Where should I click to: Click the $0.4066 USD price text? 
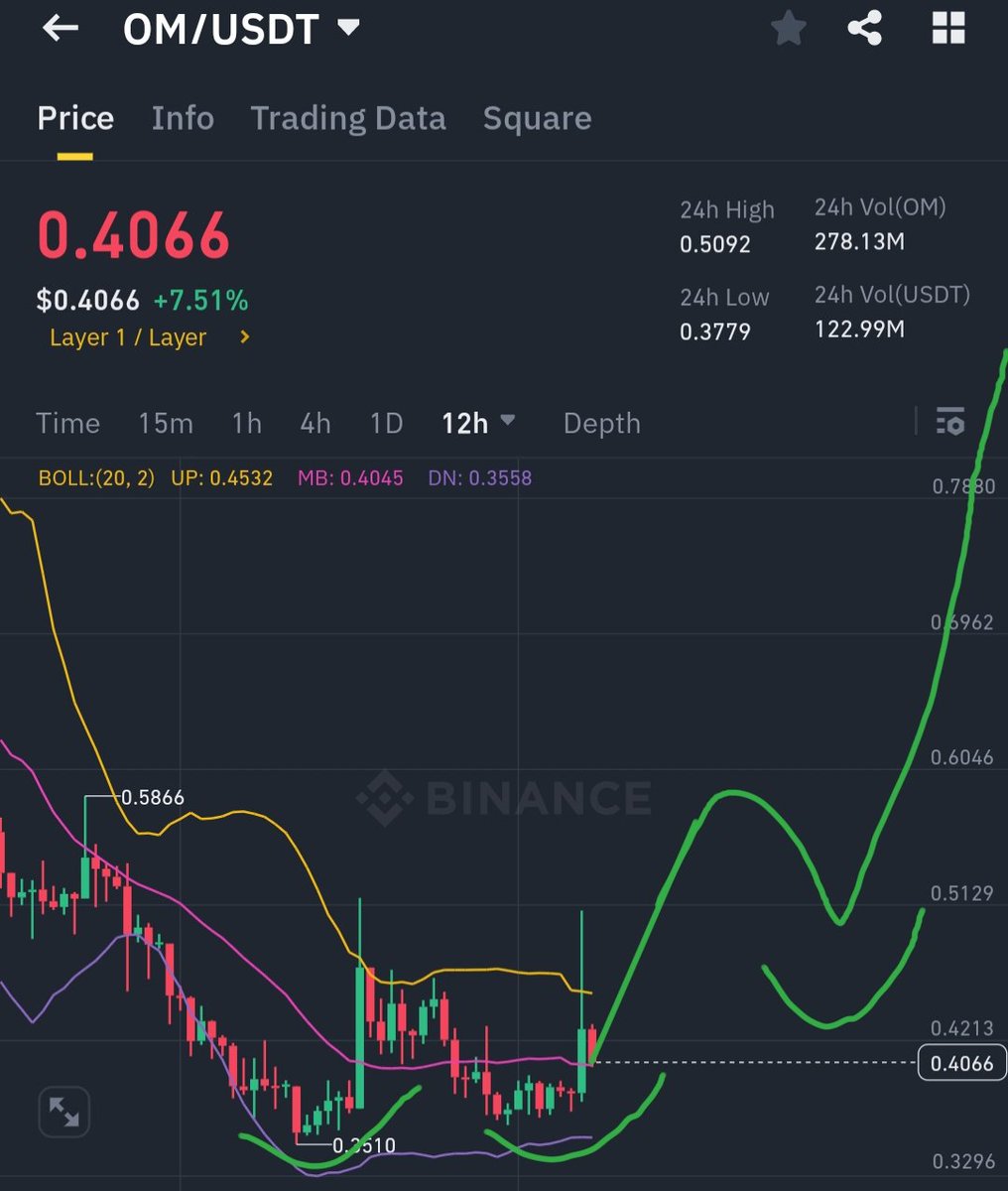[x=88, y=301]
